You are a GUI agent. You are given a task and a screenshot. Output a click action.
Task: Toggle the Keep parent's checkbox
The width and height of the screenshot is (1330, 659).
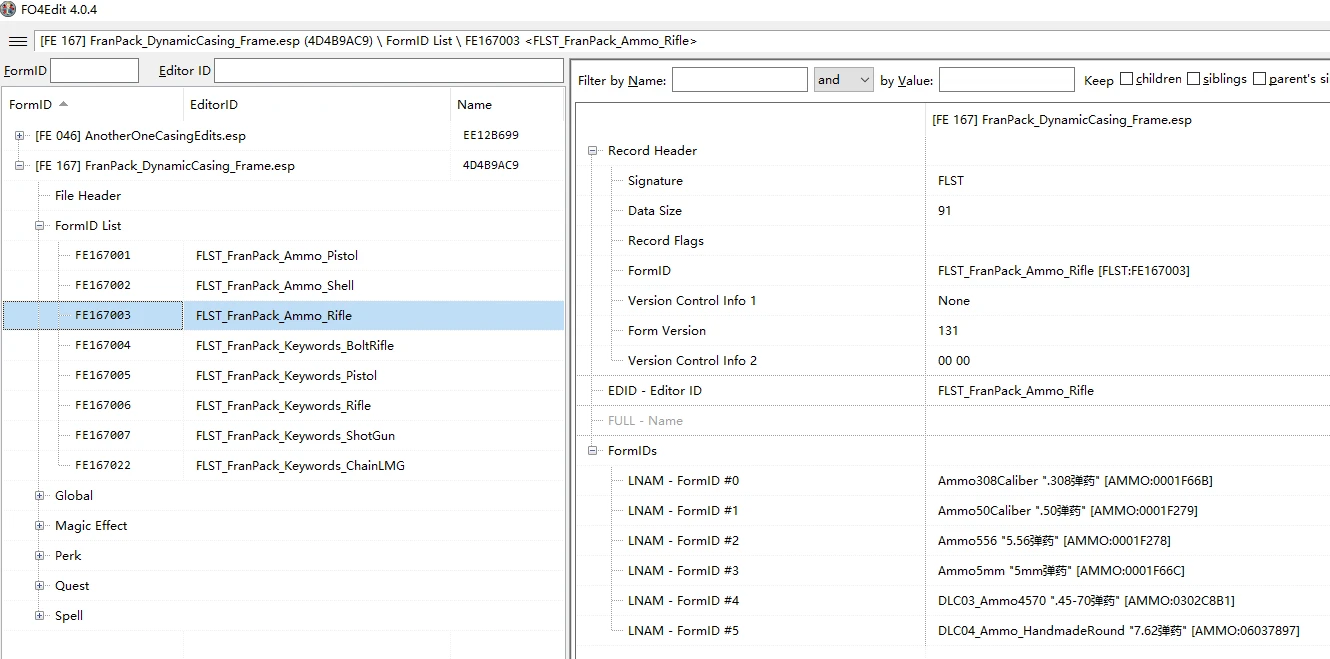click(1259, 79)
